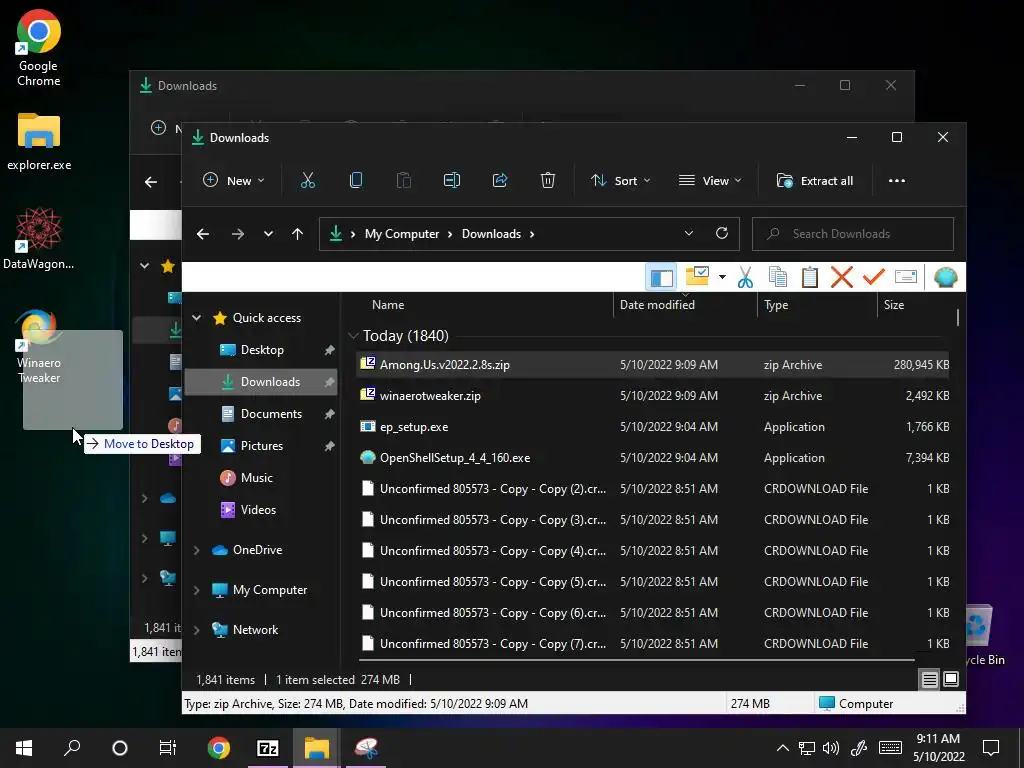The height and width of the screenshot is (768, 1024).
Task: Open the recent locations dropdown arrow
Action: click(x=268, y=234)
